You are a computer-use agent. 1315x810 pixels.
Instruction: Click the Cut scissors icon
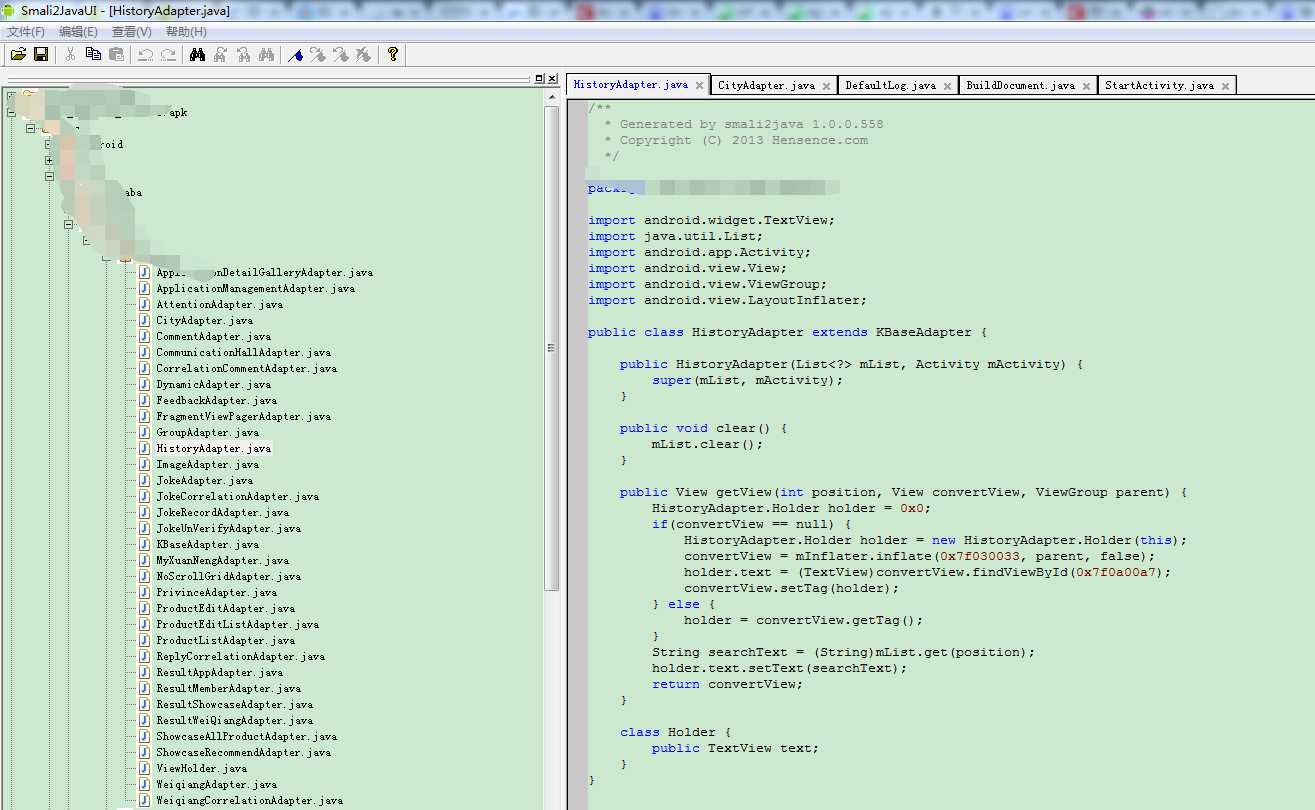[70, 54]
